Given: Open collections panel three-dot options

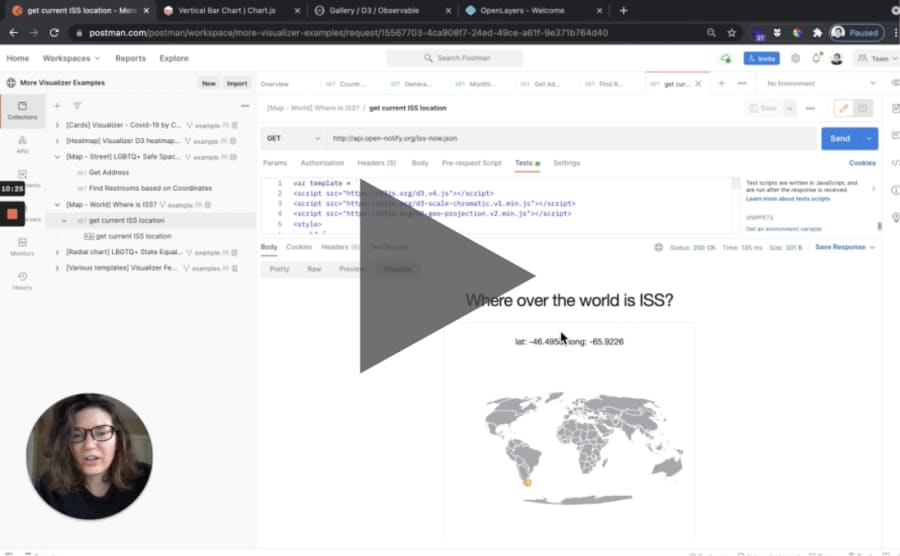Looking at the screenshot, I should point(245,106).
